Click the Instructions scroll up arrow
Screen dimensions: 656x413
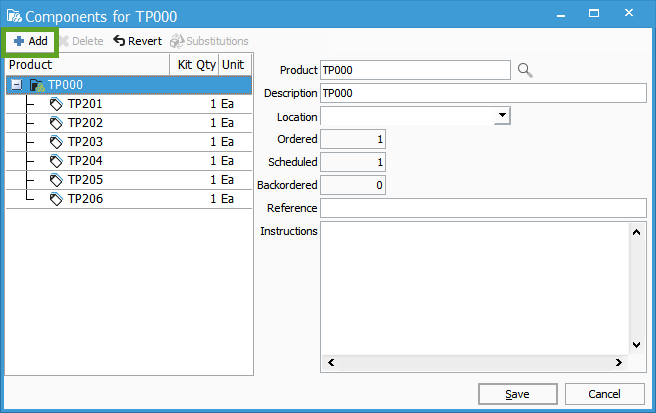coord(636,232)
